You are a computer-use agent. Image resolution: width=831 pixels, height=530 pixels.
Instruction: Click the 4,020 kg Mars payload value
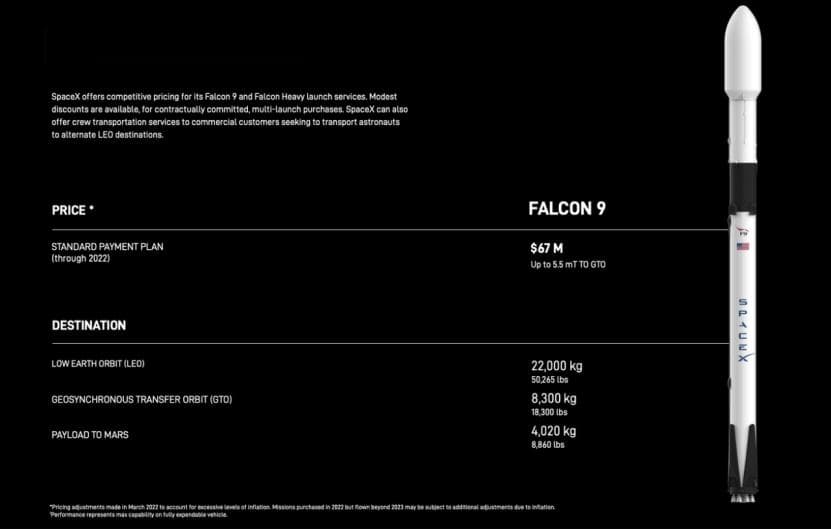(x=553, y=431)
